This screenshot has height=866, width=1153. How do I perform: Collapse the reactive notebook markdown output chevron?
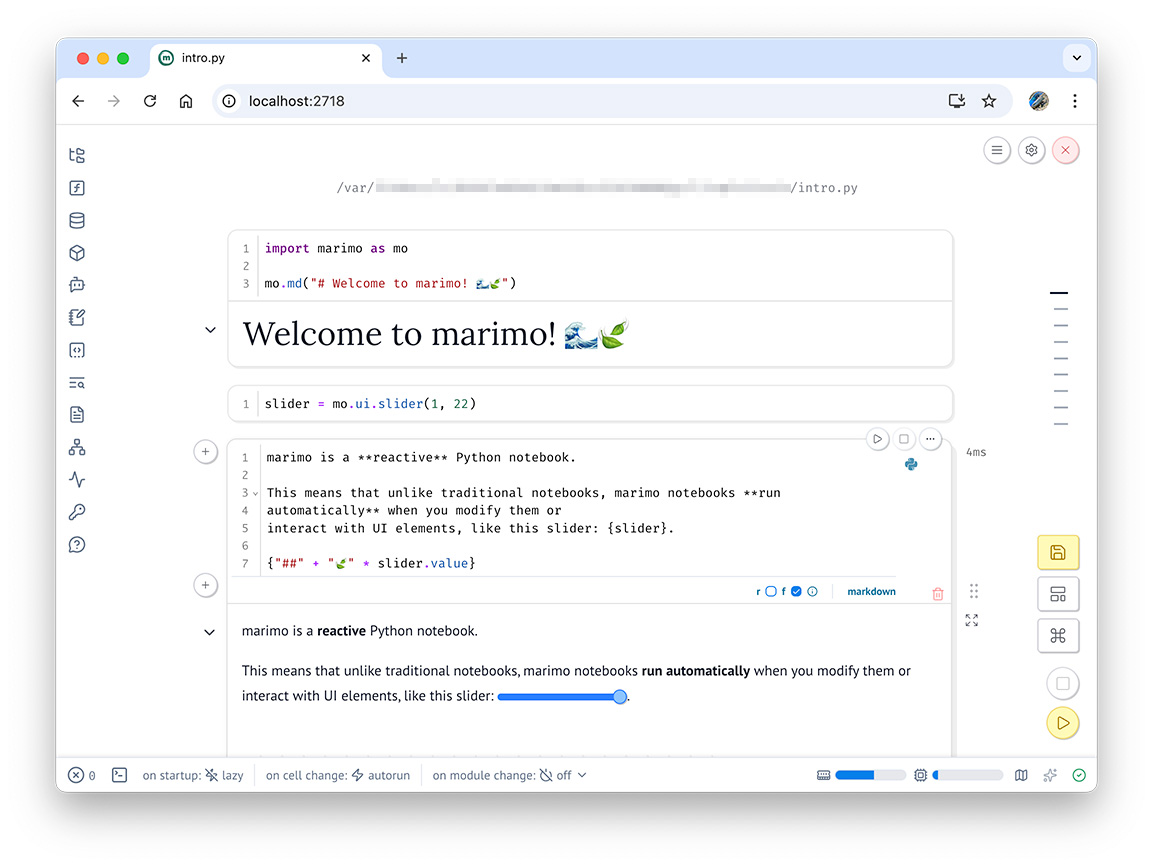[210, 632]
